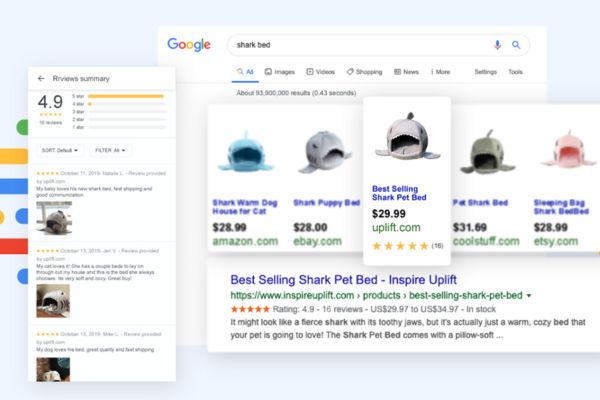Open 'Best Selling Shark Pet Bed - Inspire Uplift' result
This screenshot has height=400, width=600.
click(x=343, y=280)
